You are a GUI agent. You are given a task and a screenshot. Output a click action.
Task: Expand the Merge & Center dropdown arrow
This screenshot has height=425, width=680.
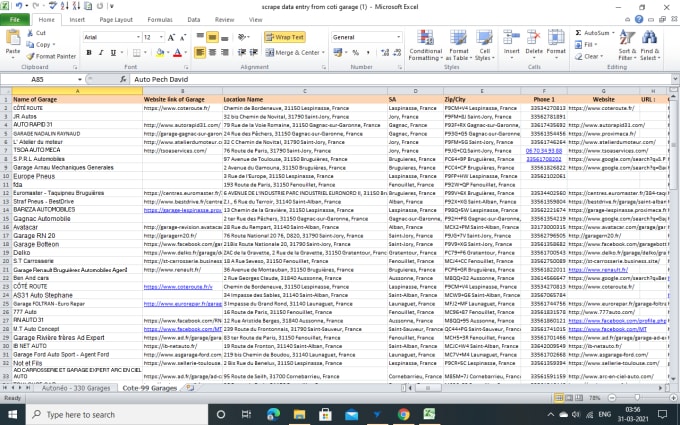(x=323, y=52)
